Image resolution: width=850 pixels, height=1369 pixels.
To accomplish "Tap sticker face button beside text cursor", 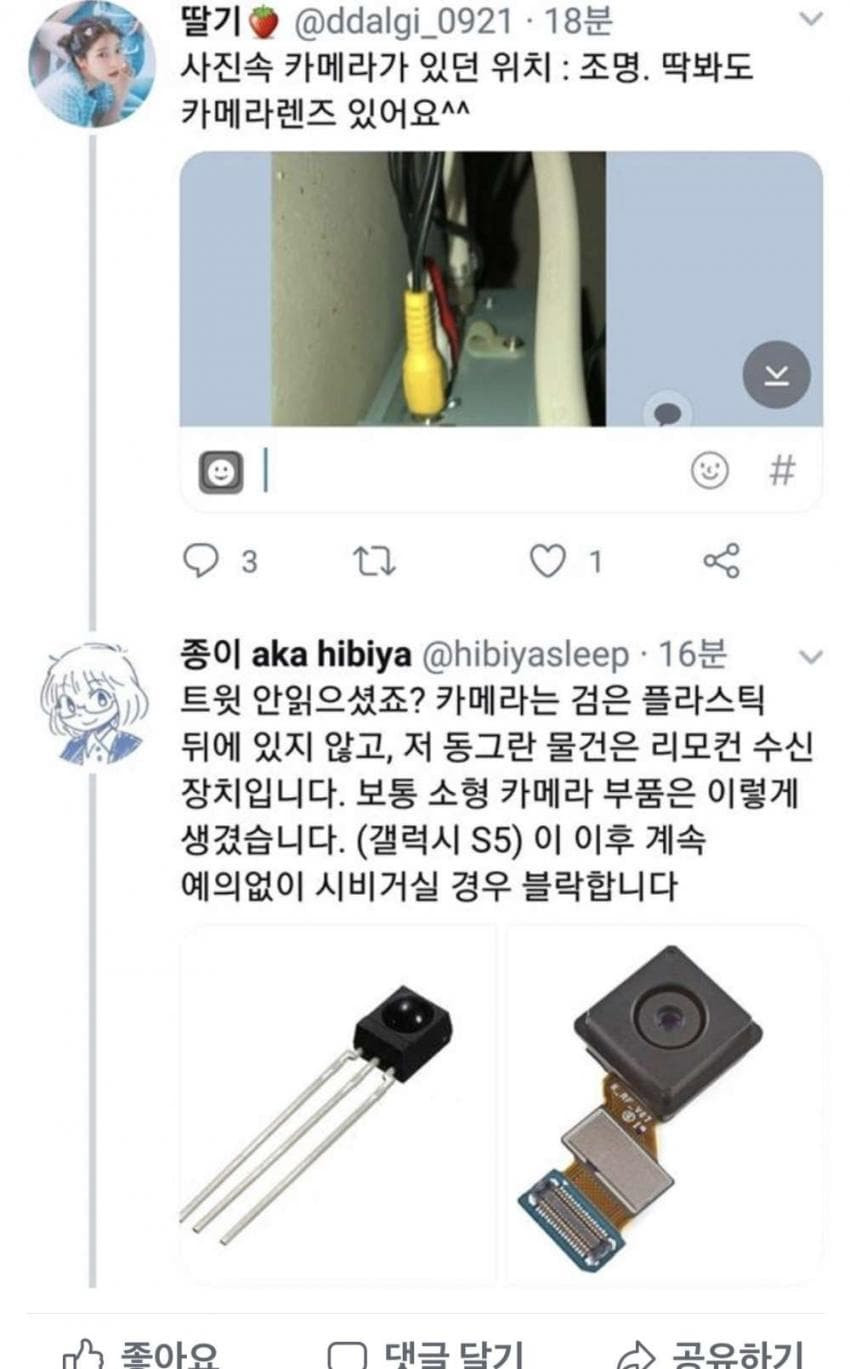I will 220,471.
